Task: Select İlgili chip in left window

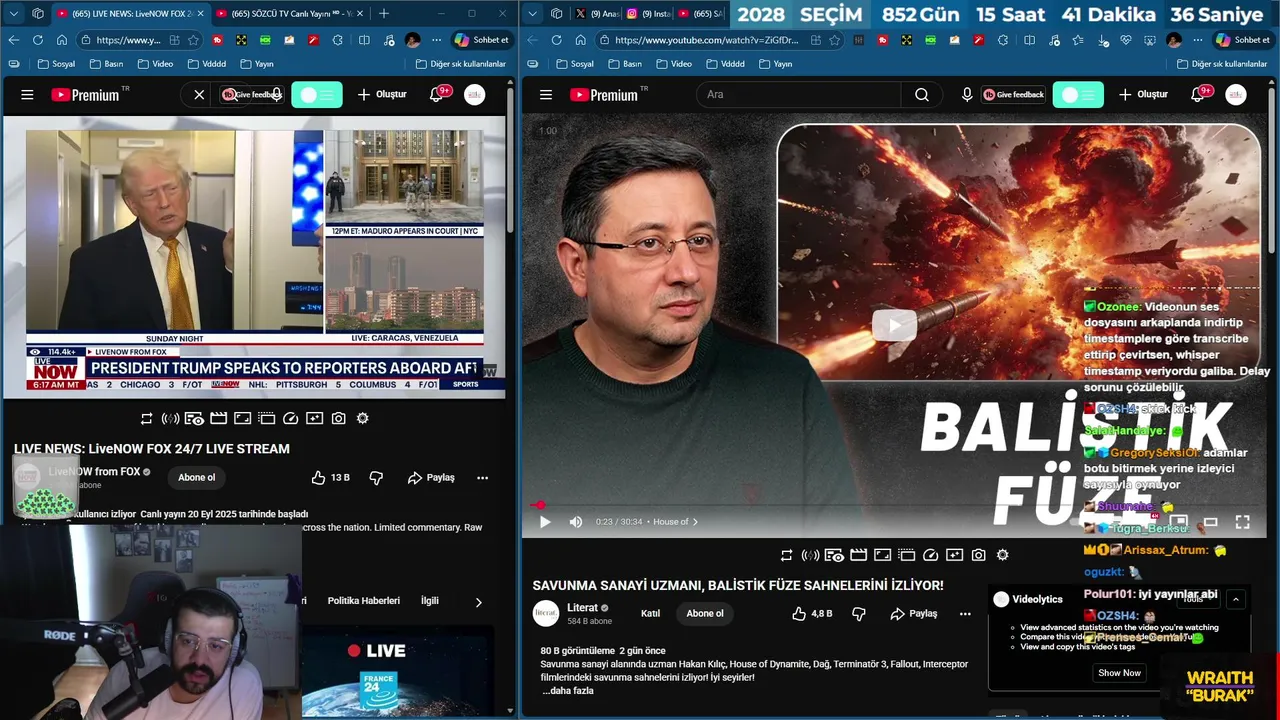Action: 430,601
